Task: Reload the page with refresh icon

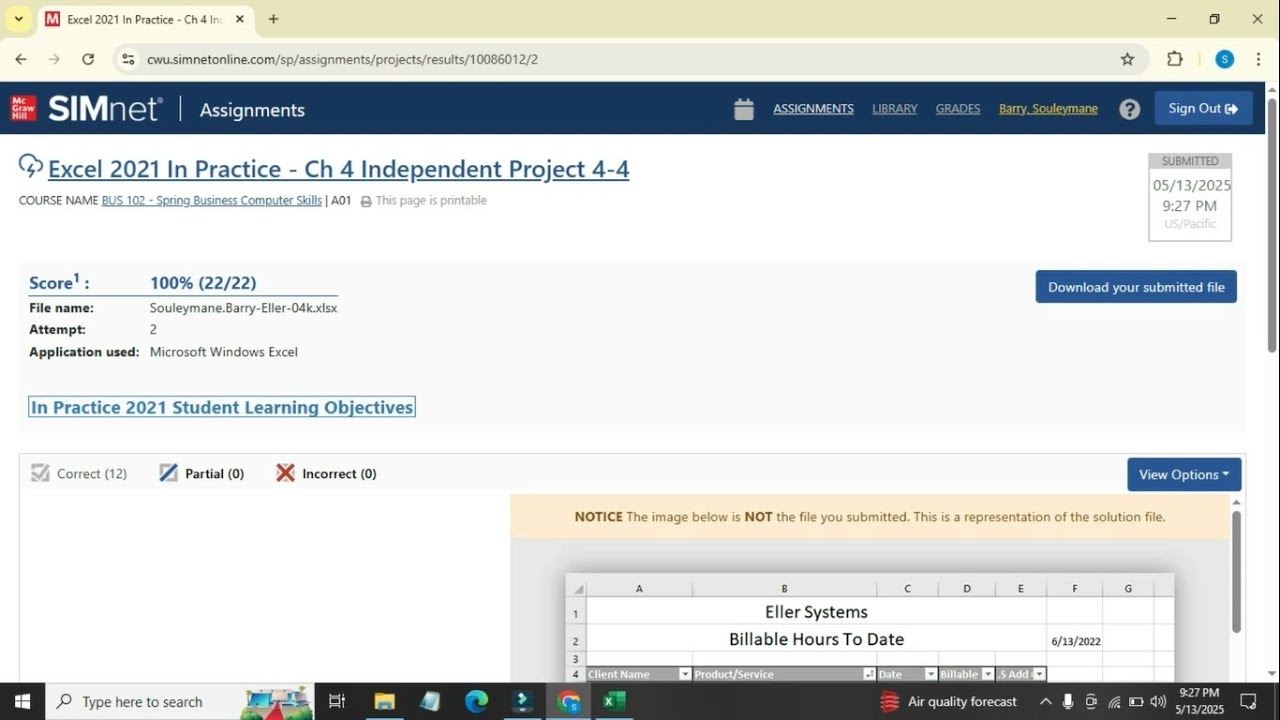Action: [x=88, y=59]
